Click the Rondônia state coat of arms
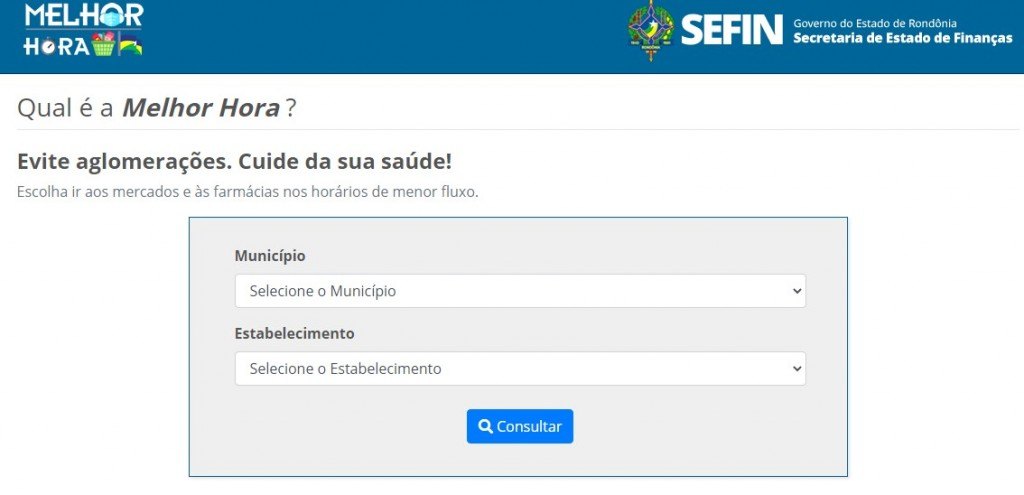 coord(650,30)
